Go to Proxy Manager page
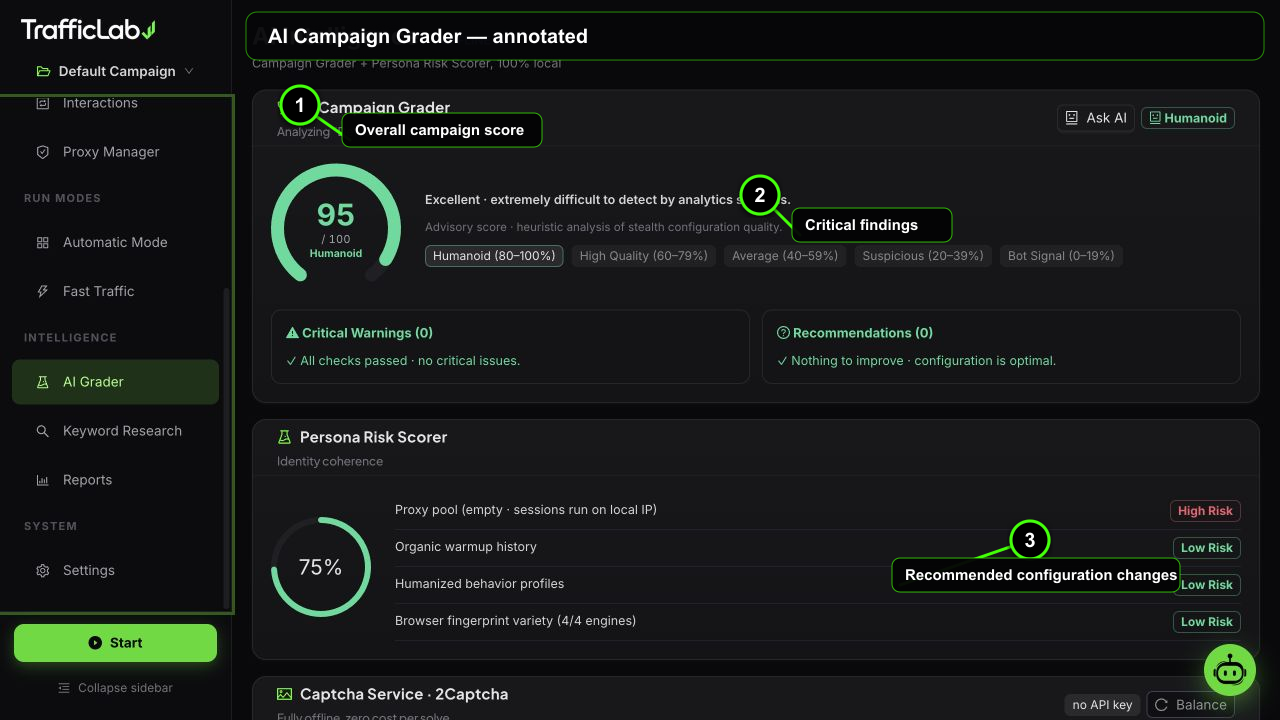This screenshot has width=1280, height=720. 115,152
